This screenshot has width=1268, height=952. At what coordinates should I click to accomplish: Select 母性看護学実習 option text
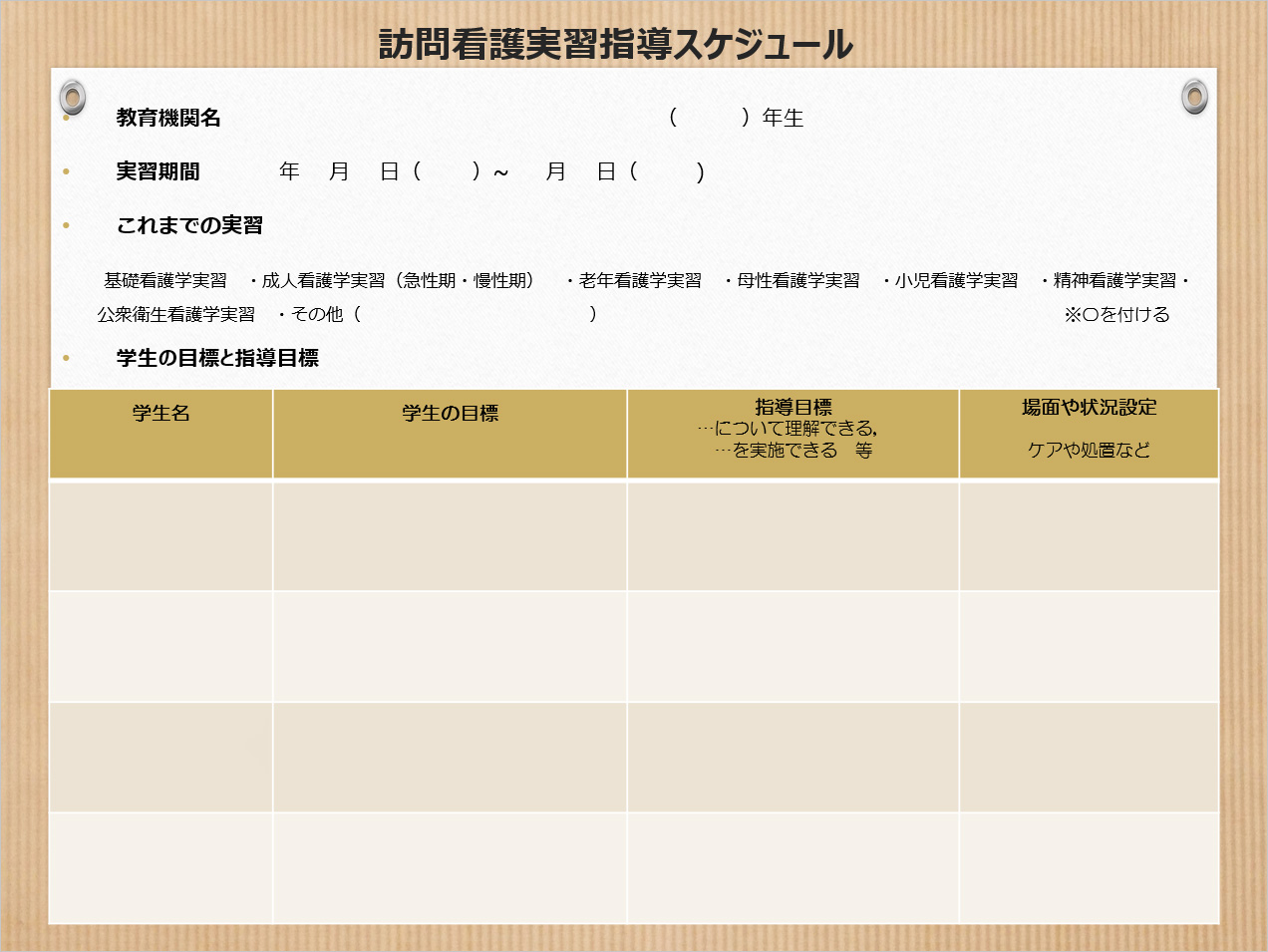click(797, 281)
